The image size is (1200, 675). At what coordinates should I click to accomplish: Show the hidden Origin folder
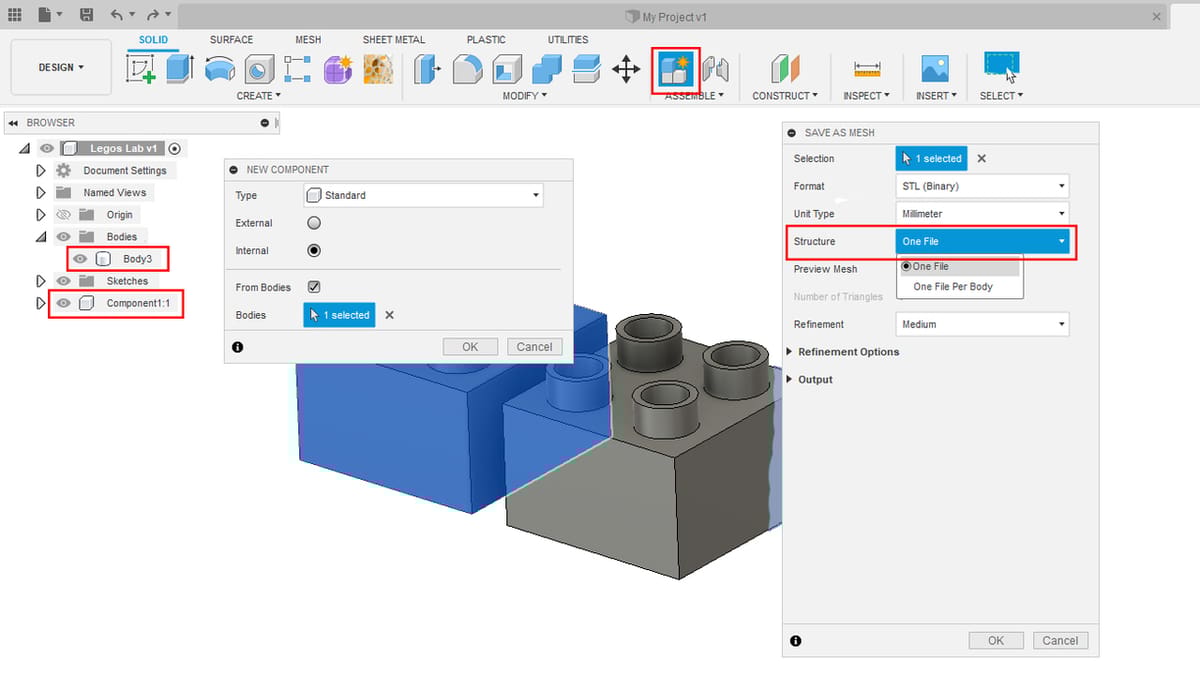pyautogui.click(x=63, y=215)
